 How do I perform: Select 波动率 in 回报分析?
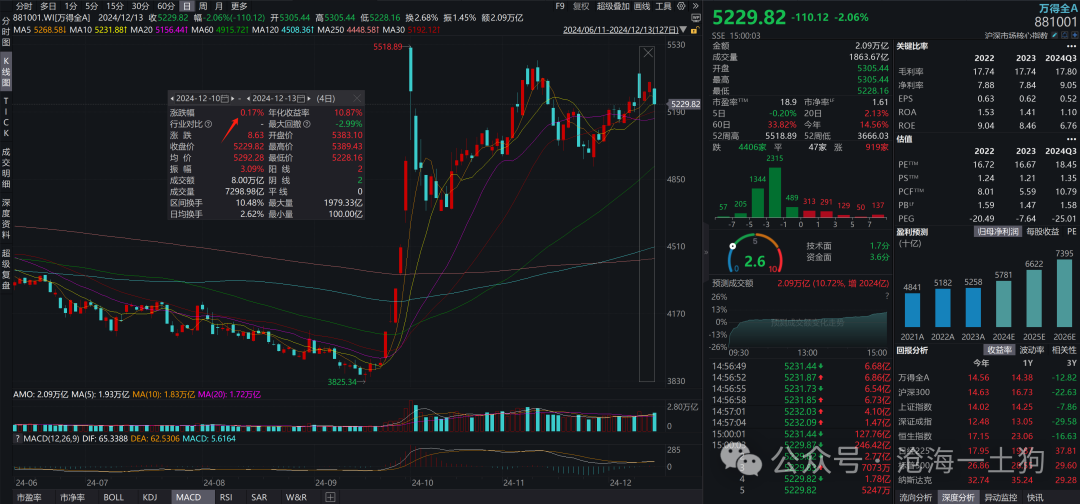(1031, 350)
